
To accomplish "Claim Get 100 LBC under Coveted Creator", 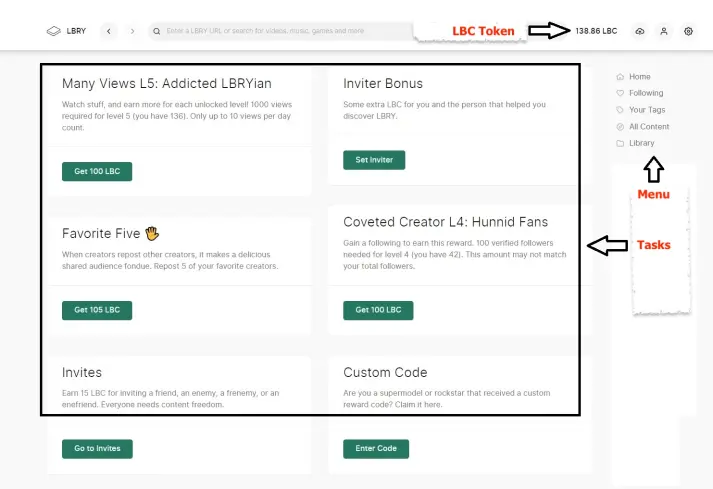I will point(378,310).
